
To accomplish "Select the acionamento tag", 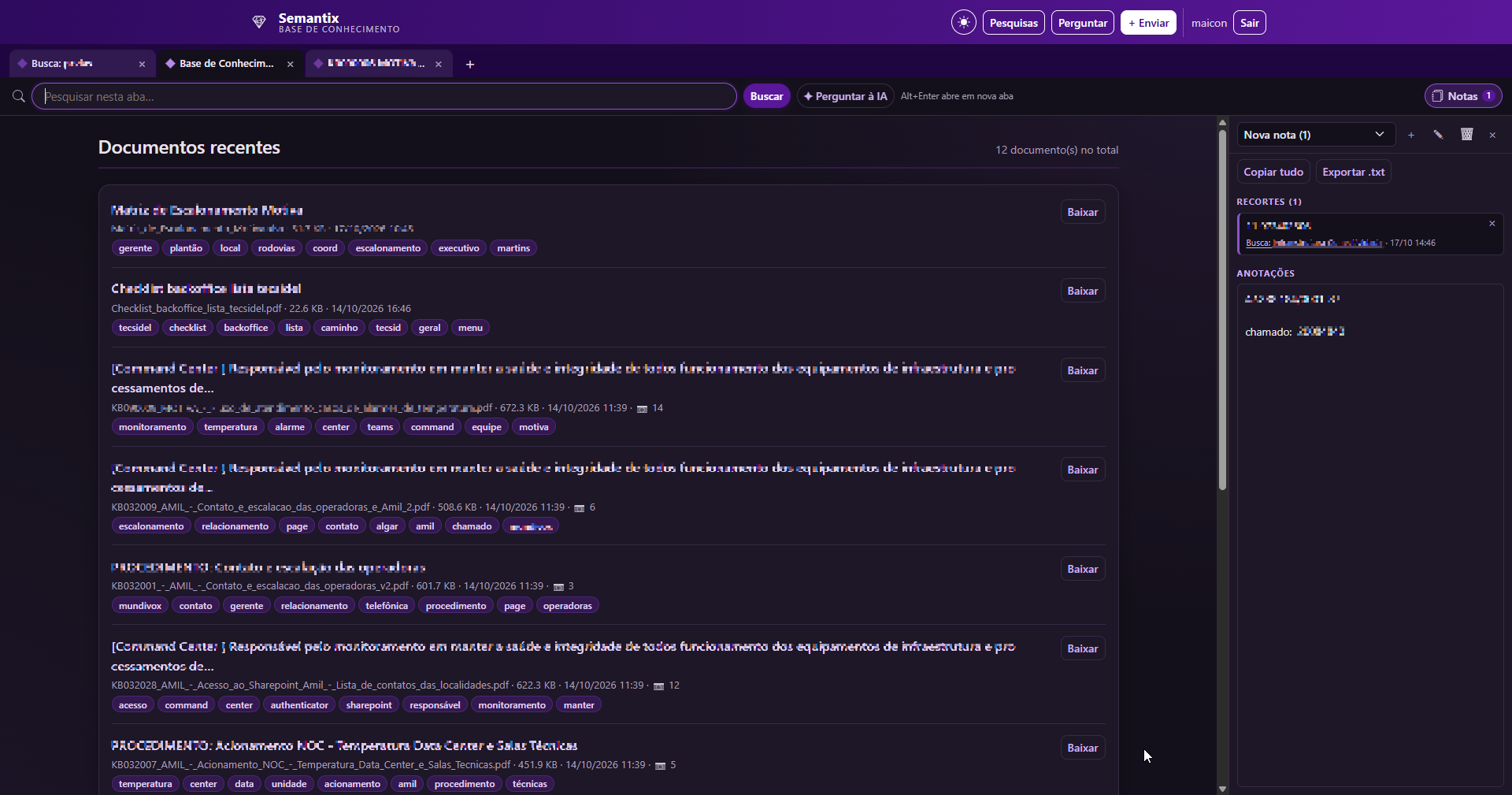I will pos(352,784).
